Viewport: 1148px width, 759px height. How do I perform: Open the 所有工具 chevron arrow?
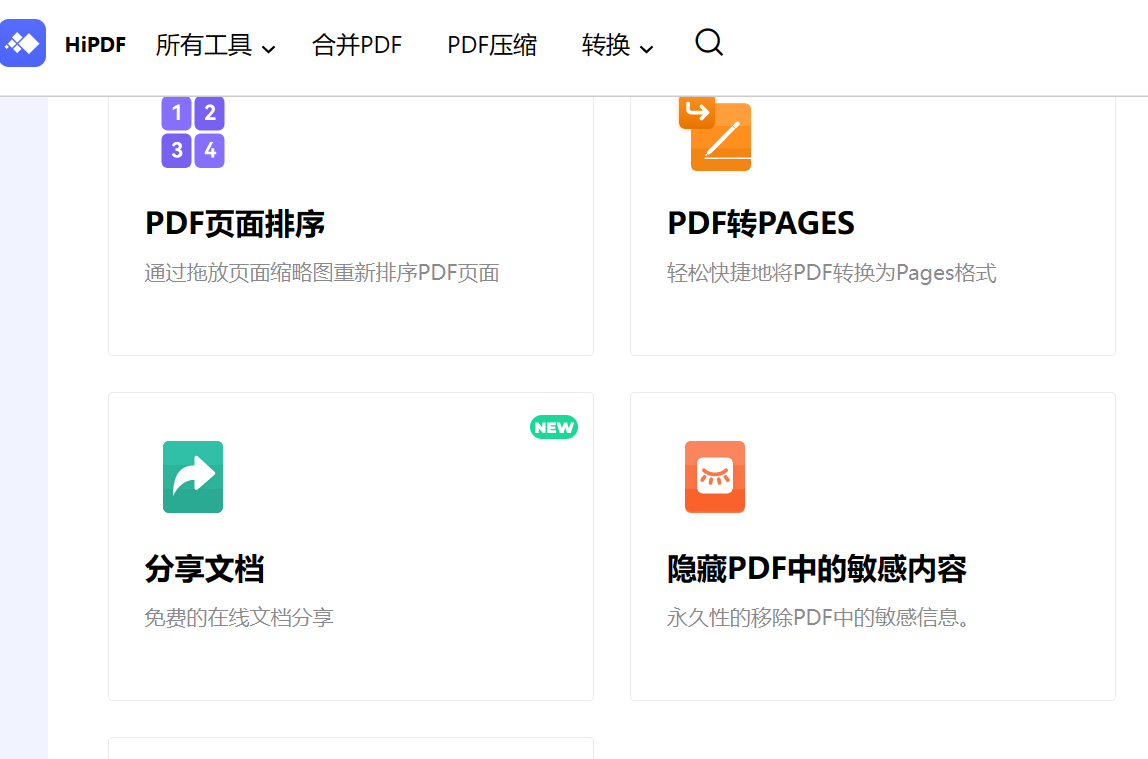click(267, 47)
